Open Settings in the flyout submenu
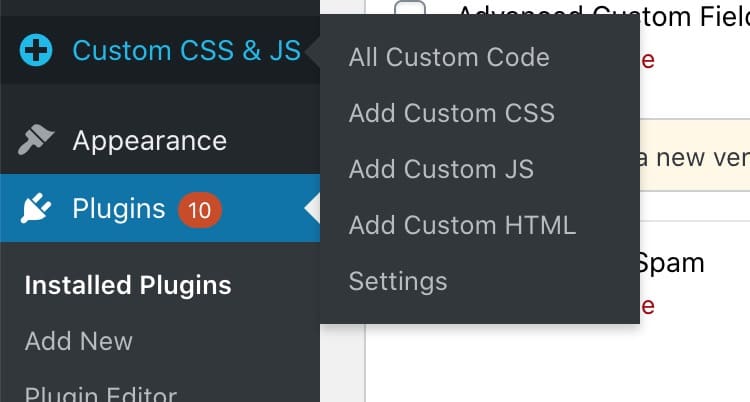Screen dimensions: 750x402 398,281
